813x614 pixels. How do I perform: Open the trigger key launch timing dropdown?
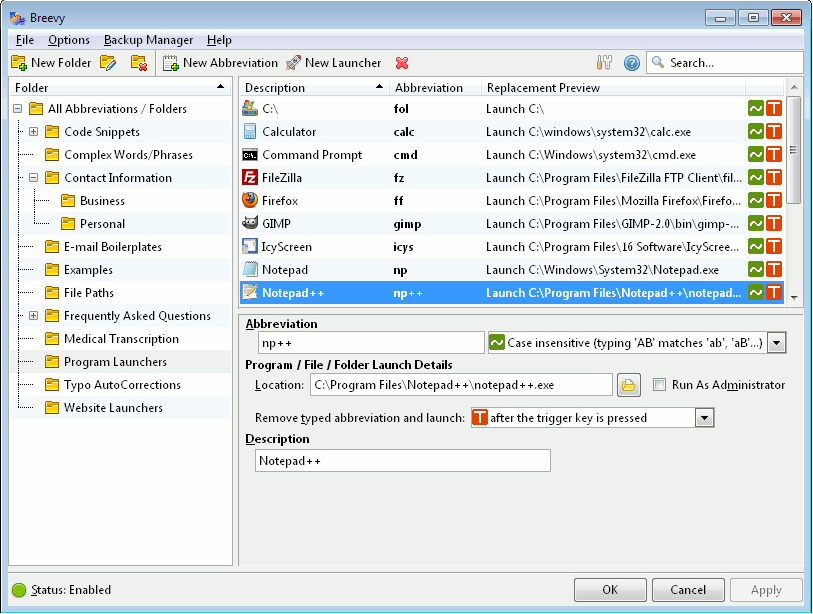(x=704, y=418)
